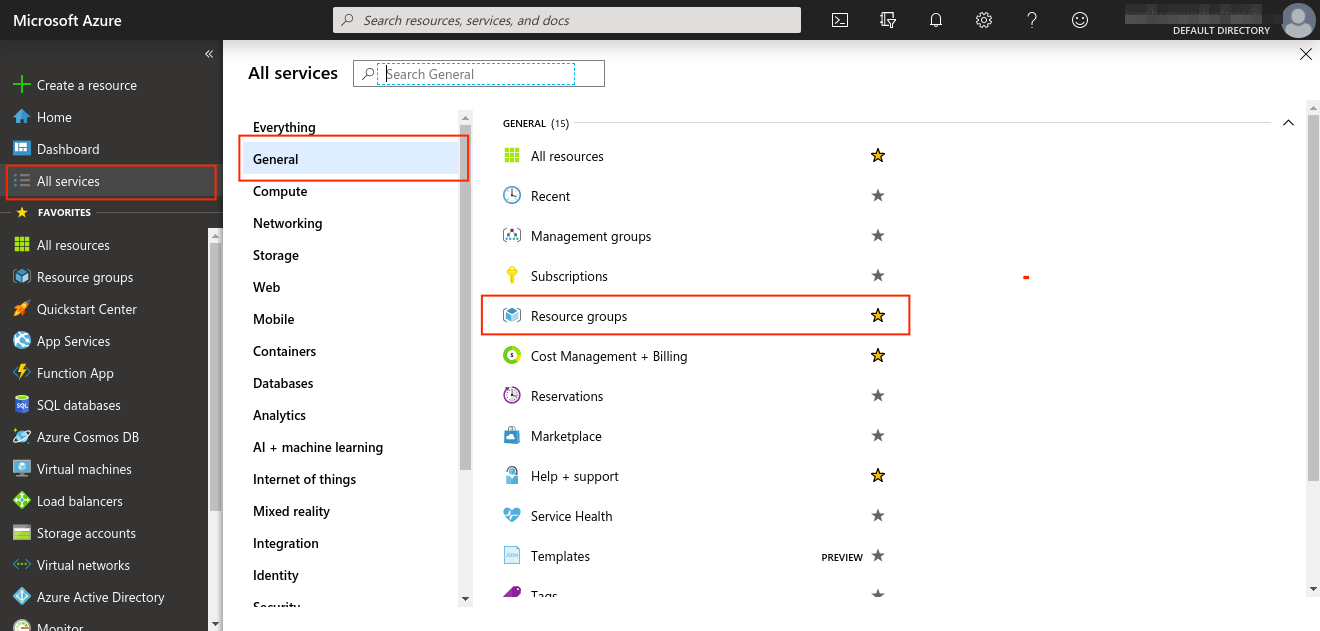Open the account avatar menu
The height and width of the screenshot is (631, 1320).
point(1298,20)
